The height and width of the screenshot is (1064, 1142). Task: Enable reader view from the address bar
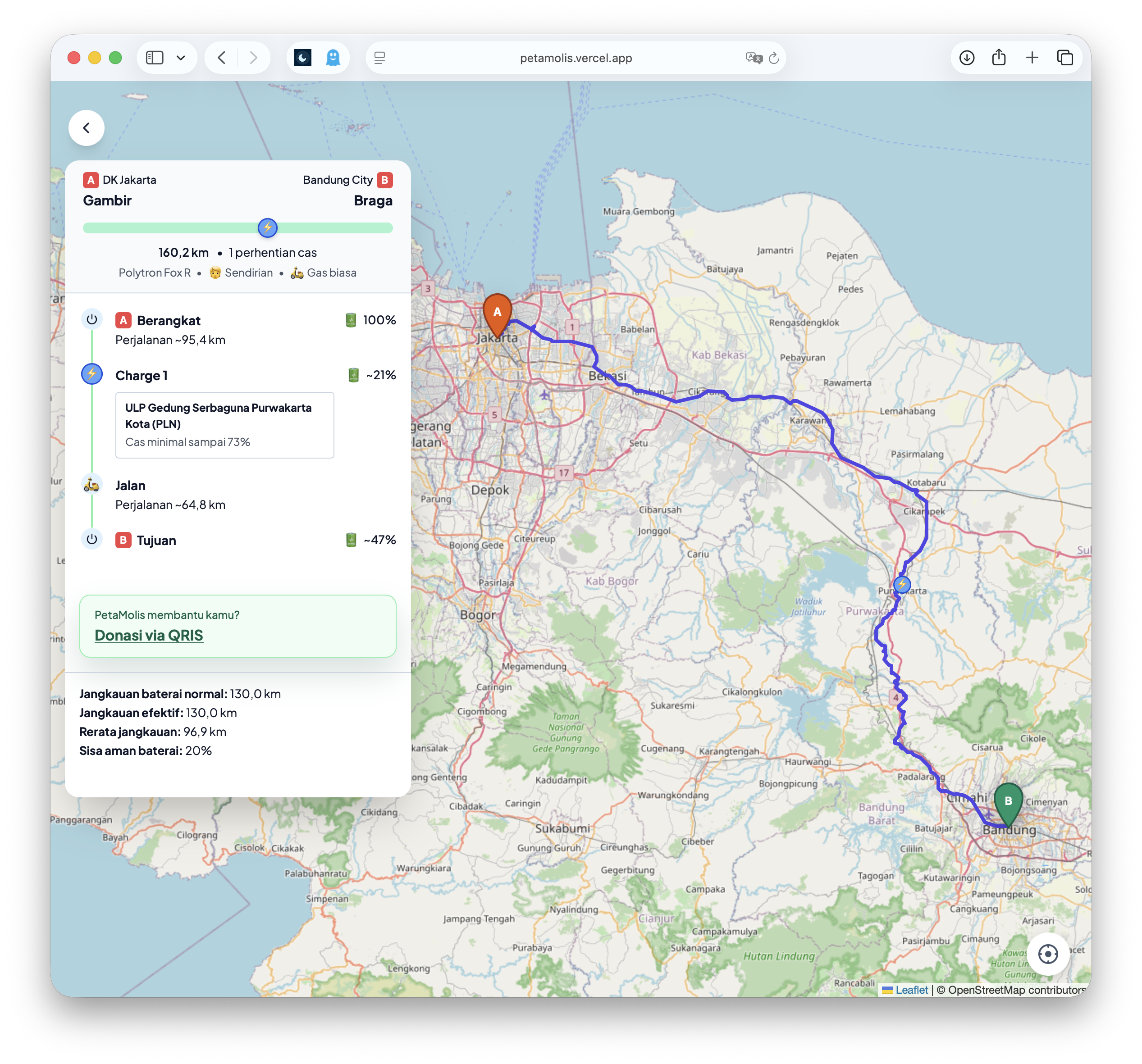pos(379,57)
